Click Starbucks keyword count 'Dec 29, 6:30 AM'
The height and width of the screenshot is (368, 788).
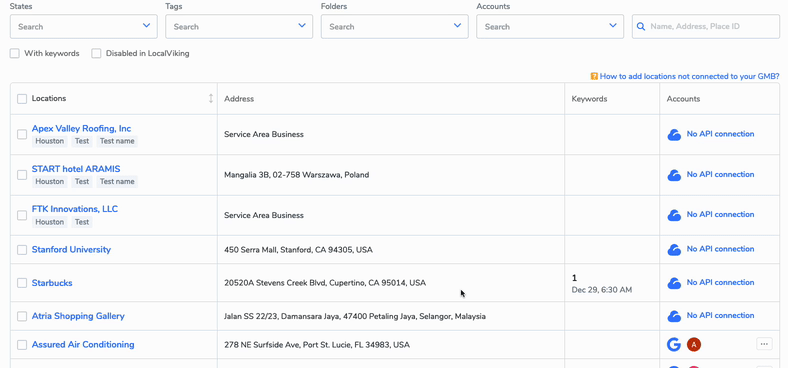(602, 290)
